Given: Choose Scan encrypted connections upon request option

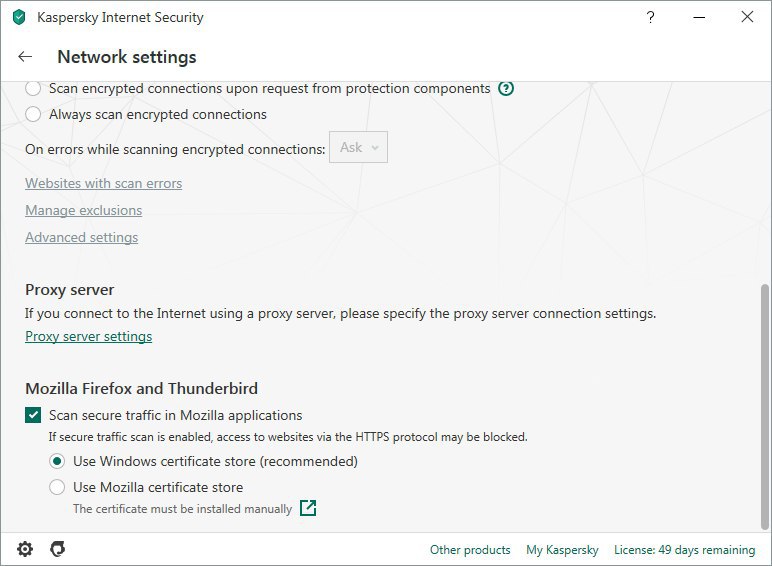Looking at the screenshot, I should (x=33, y=89).
